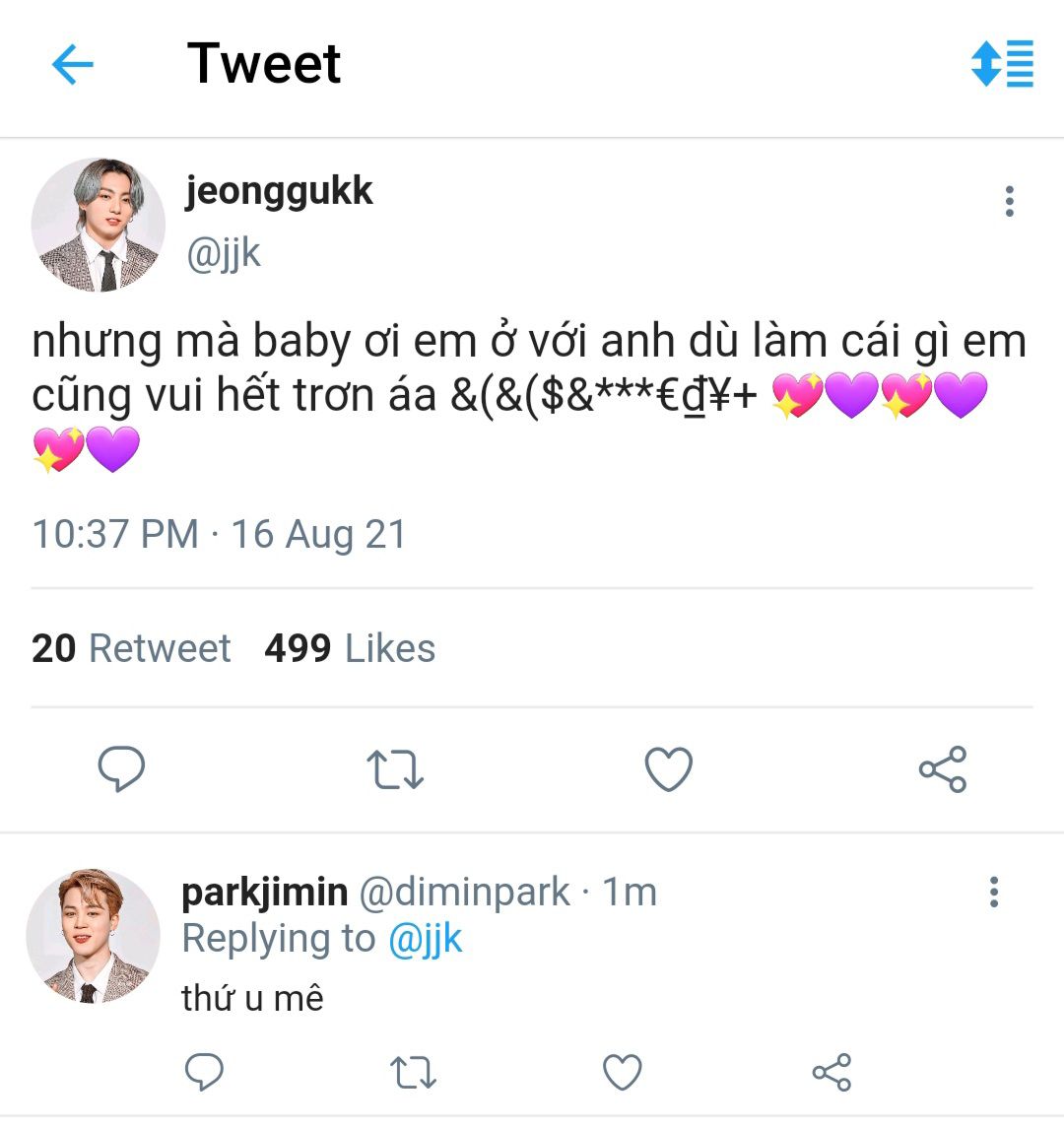Click reply icon under parkjimin's reply

click(x=205, y=1072)
